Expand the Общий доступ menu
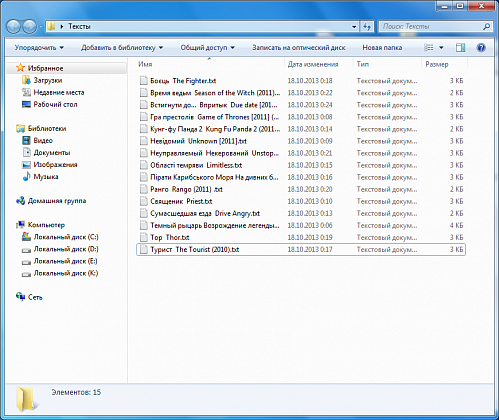The width and height of the screenshot is (499, 420). 208,48
